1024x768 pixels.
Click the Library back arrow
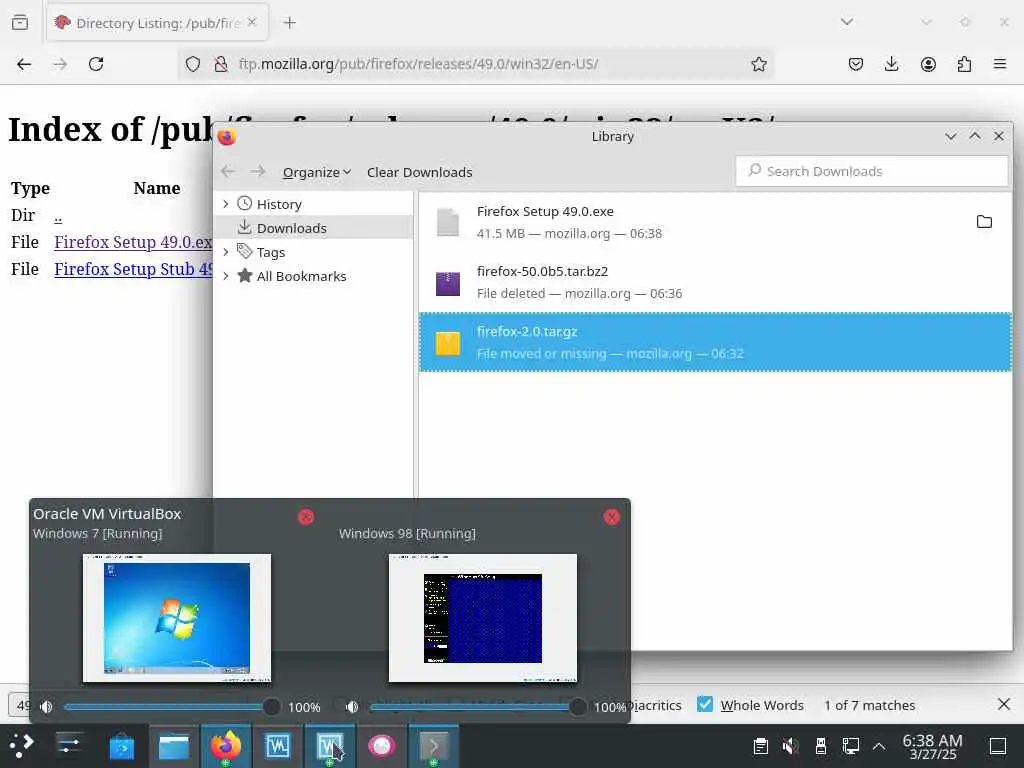[228, 172]
